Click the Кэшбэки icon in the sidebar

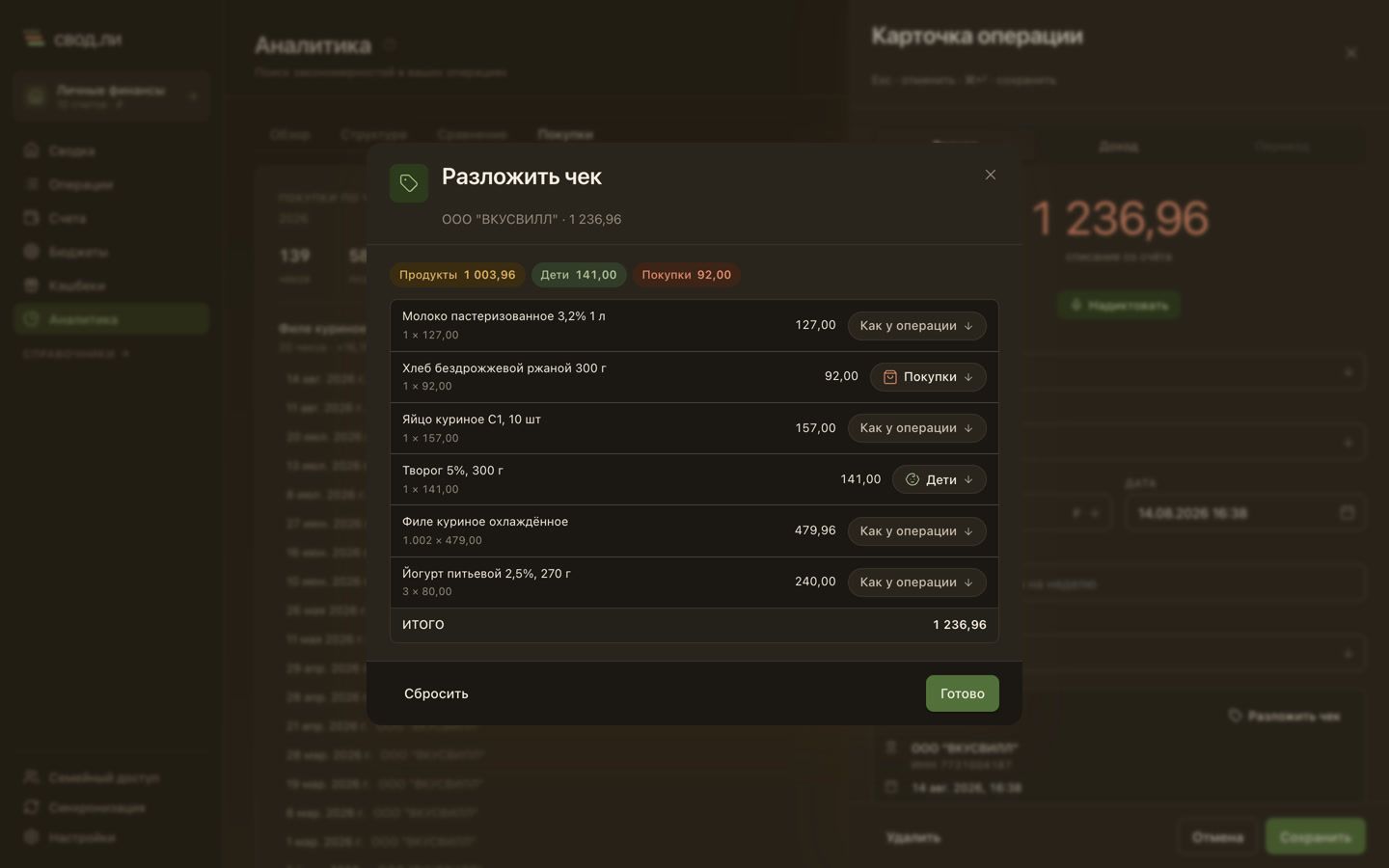(x=31, y=285)
